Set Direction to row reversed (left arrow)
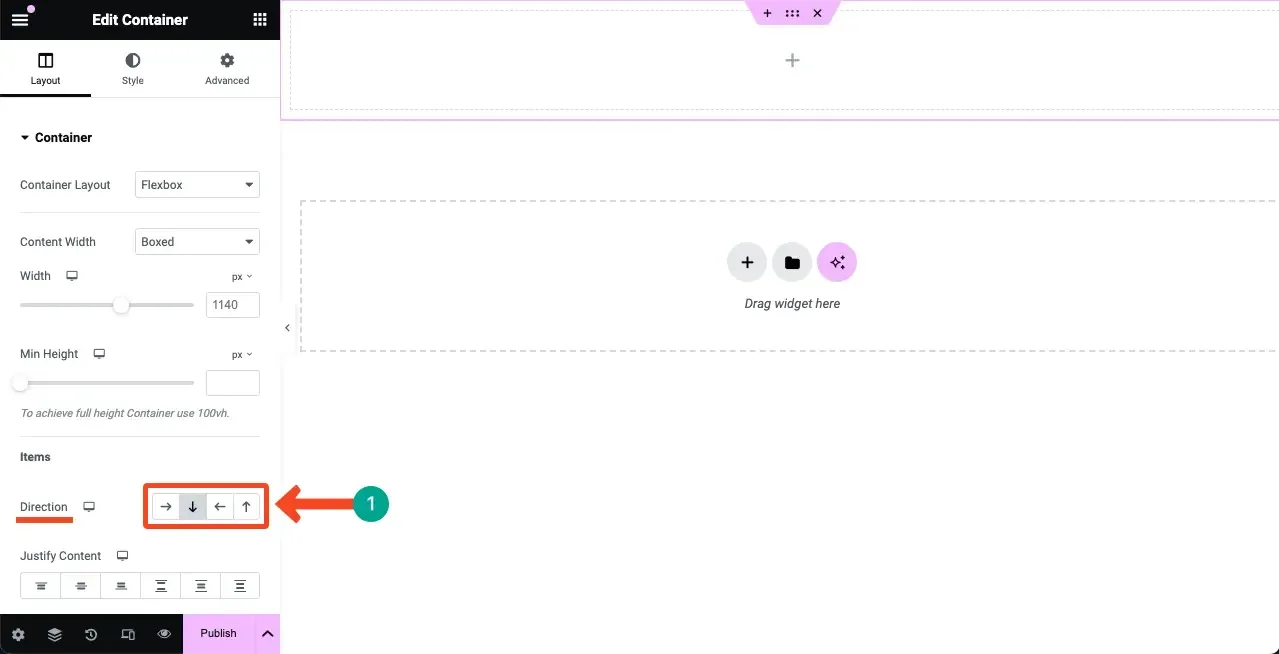1279x654 pixels. [x=220, y=507]
